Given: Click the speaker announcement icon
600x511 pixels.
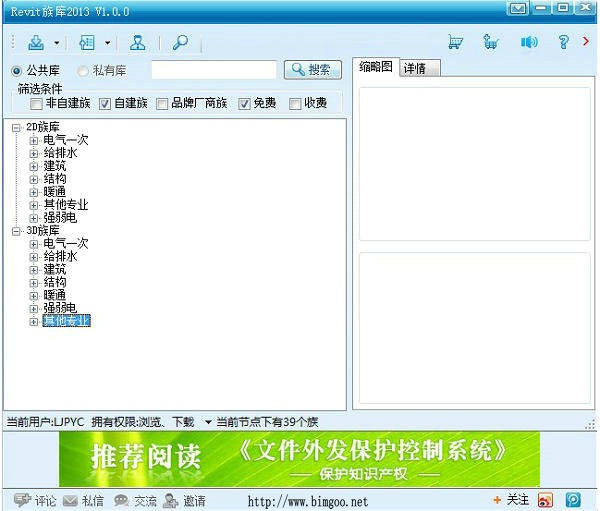Looking at the screenshot, I should (529, 43).
